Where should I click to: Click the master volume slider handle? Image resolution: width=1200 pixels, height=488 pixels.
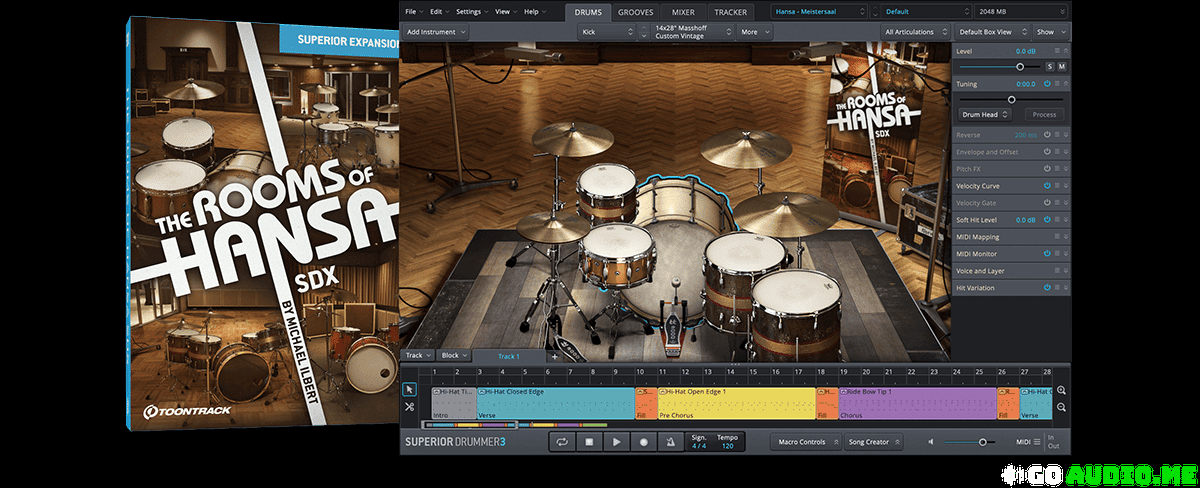(983, 441)
